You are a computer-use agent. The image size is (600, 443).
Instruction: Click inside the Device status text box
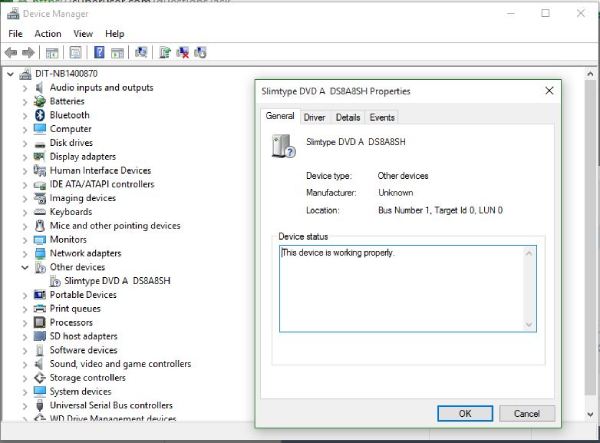[401, 289]
